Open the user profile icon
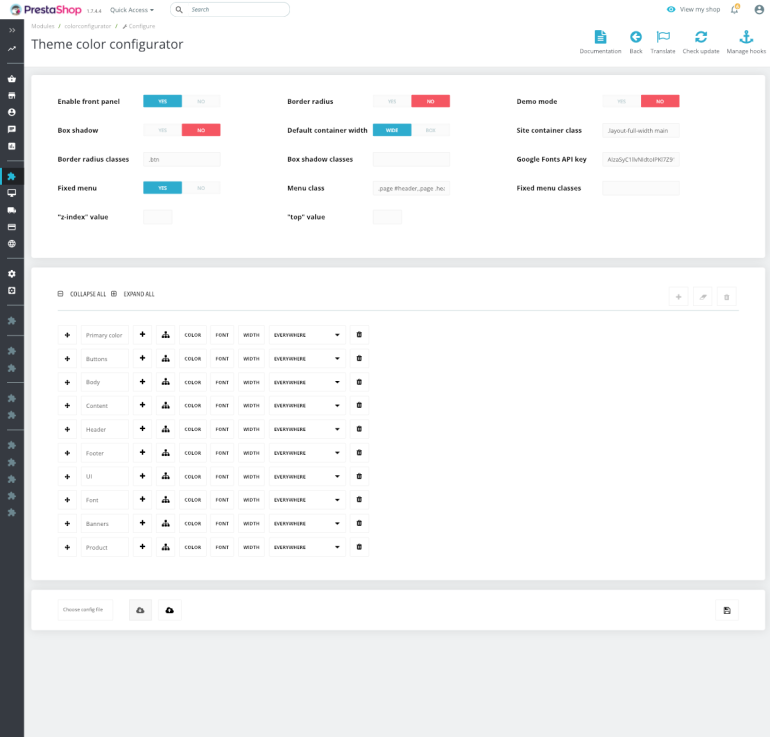Screen dimensions: 770x737 [x=759, y=9]
